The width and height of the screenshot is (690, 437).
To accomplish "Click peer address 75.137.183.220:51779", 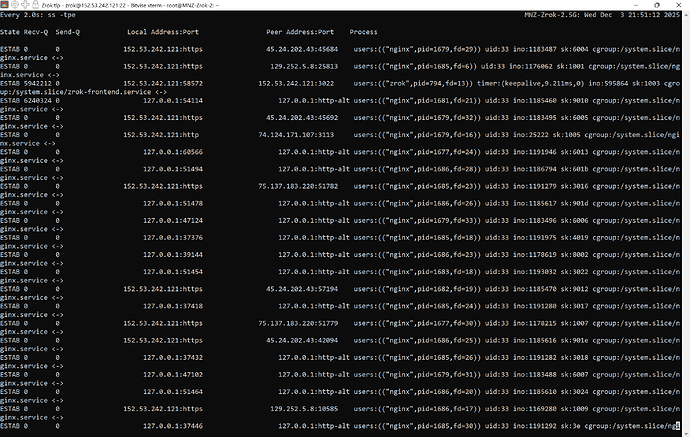I will coord(298,324).
